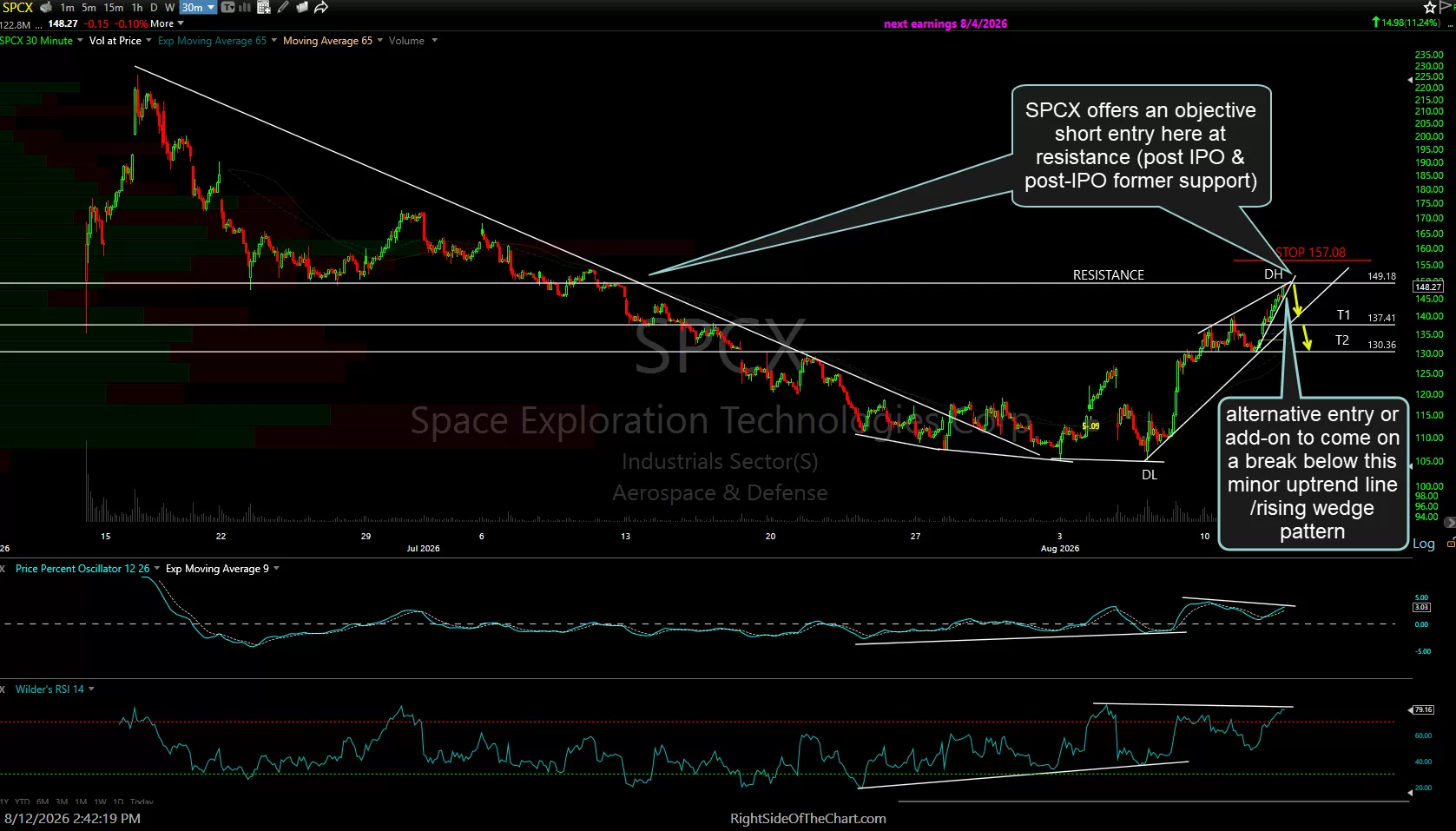Image resolution: width=1456 pixels, height=831 pixels.
Task: Click the 130.36 T2 price label
Action: coord(1381,345)
